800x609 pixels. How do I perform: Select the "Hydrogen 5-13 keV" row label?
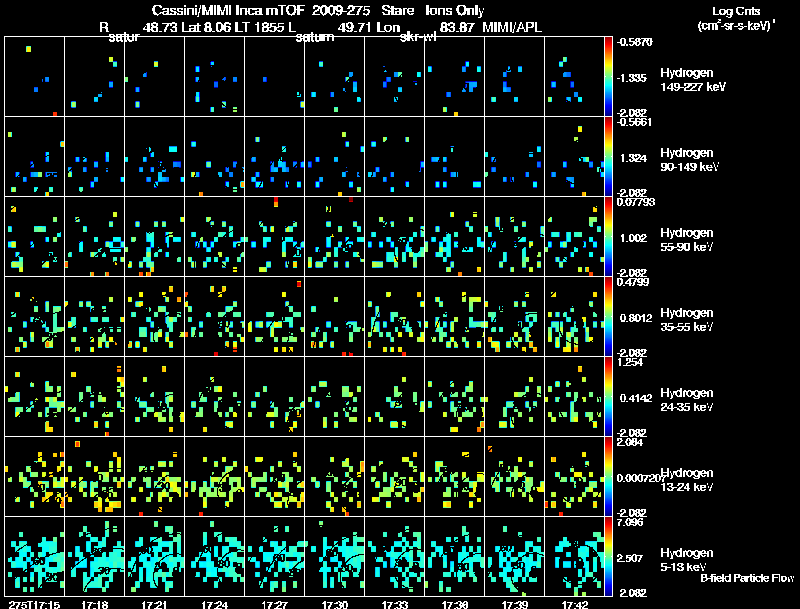tap(686, 560)
